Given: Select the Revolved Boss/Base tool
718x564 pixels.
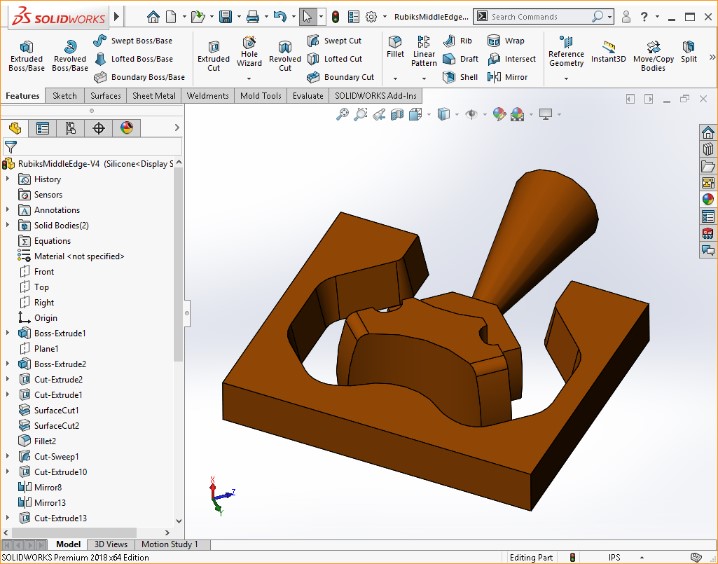Looking at the screenshot, I should click(x=70, y=56).
